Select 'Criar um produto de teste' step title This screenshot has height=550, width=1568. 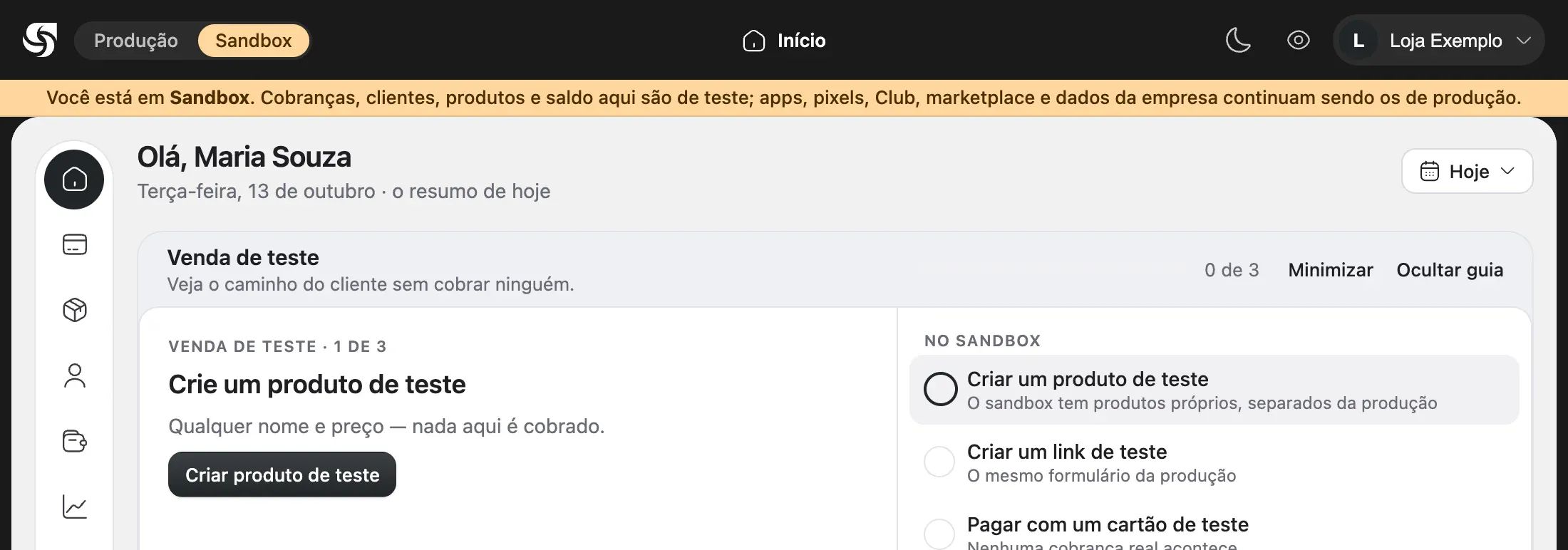tap(1088, 379)
